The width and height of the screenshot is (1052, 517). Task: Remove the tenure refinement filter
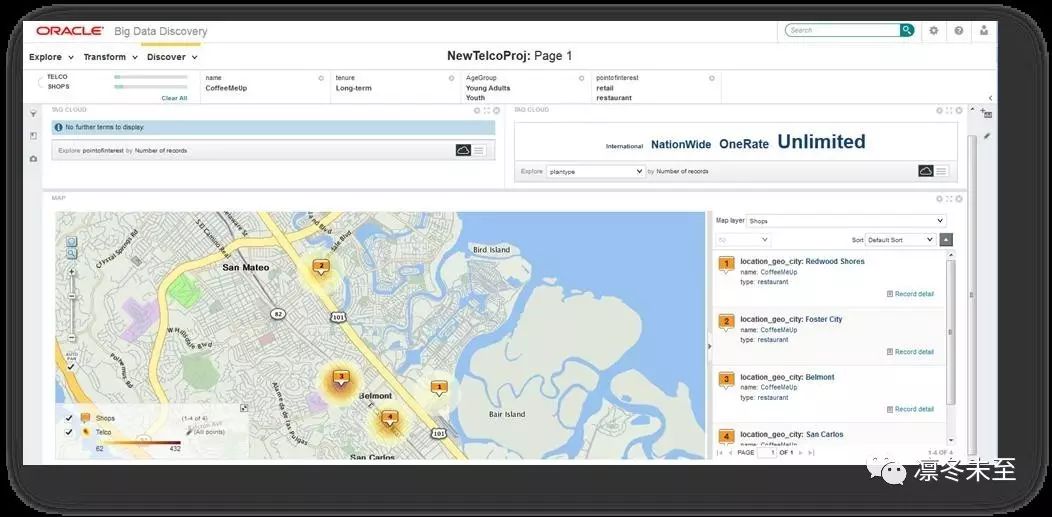tap(451, 78)
